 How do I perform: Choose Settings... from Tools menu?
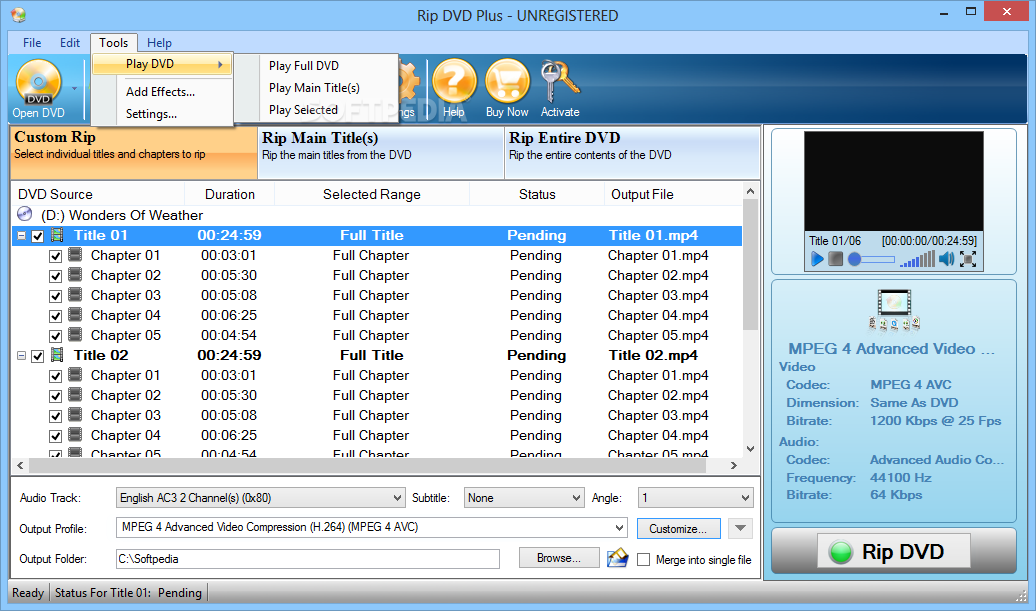coord(151,114)
